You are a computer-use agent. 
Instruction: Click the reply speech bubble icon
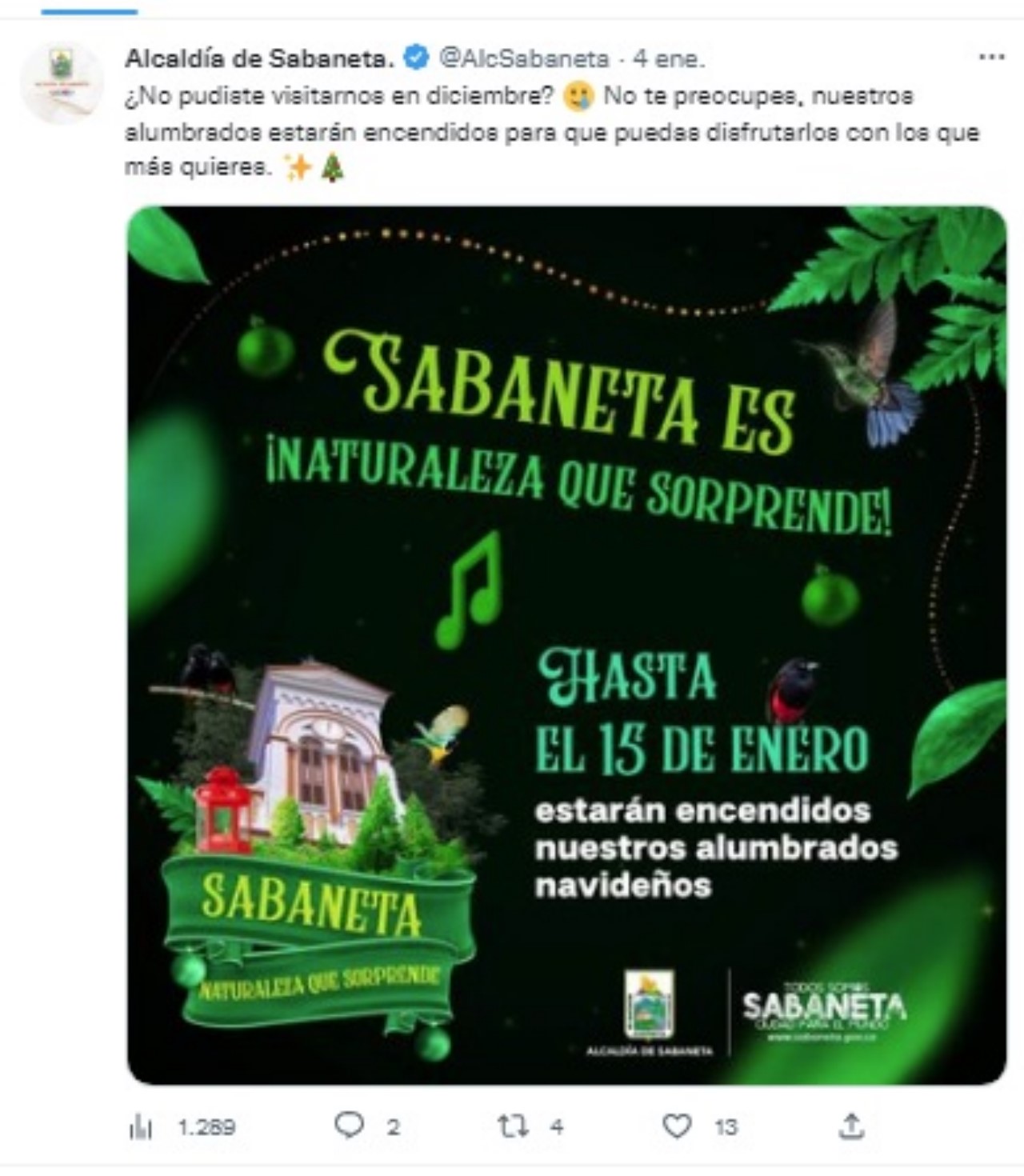pyautogui.click(x=349, y=1126)
